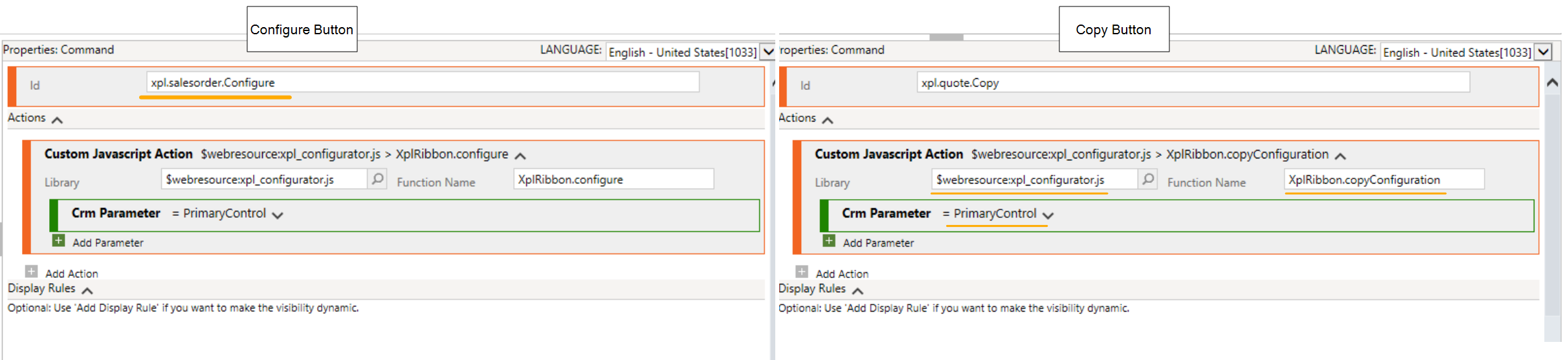Collapse the XplRibbon.configure Javascript Action
This screenshot has height=360, width=1568.
[x=520, y=156]
